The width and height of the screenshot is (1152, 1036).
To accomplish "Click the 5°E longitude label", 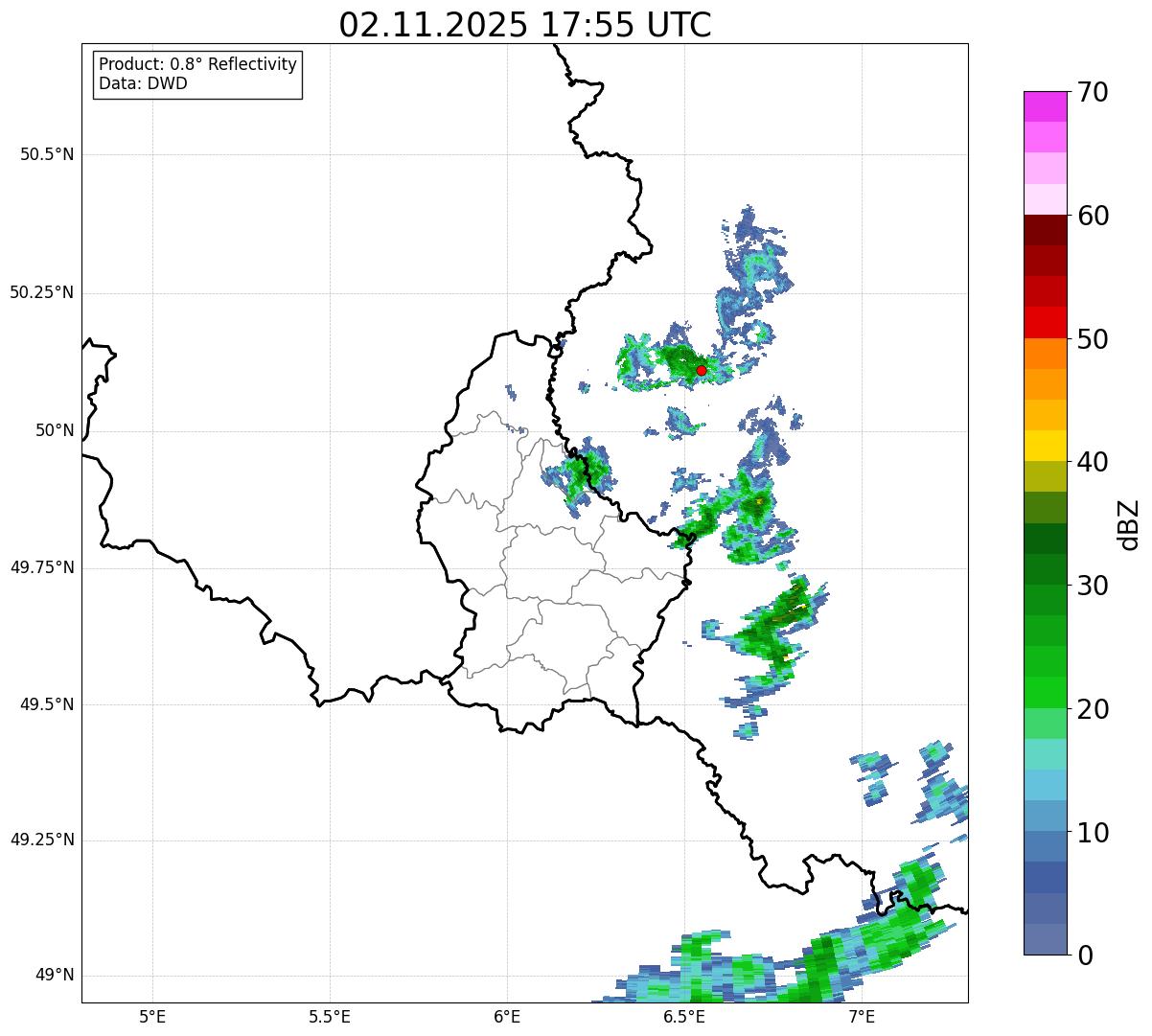I will (152, 1016).
